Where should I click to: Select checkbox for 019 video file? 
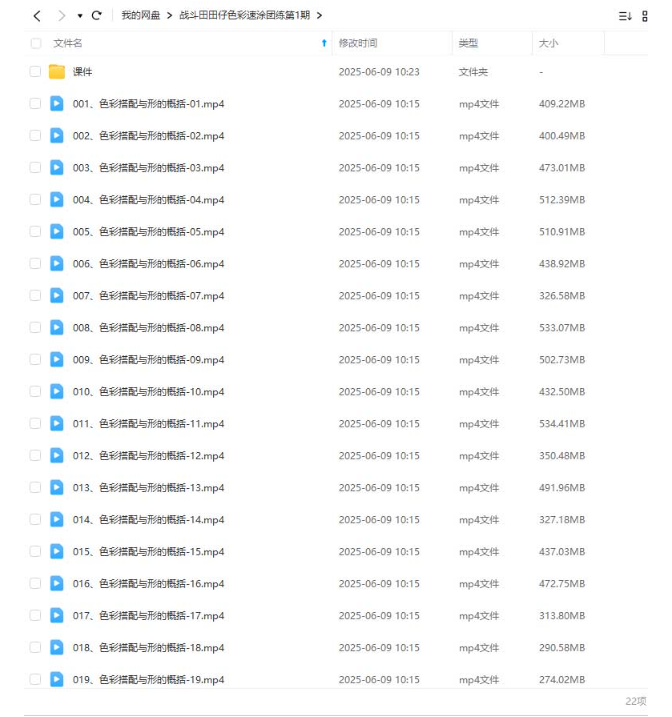point(35,680)
